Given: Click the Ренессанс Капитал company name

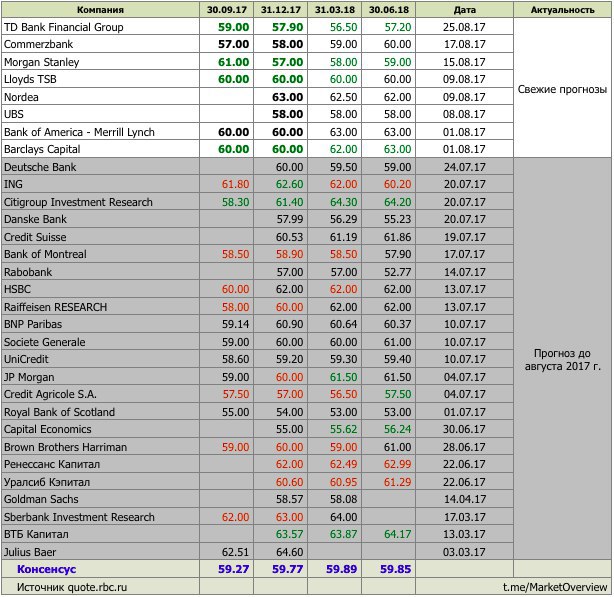Looking at the screenshot, I should coord(52,465).
